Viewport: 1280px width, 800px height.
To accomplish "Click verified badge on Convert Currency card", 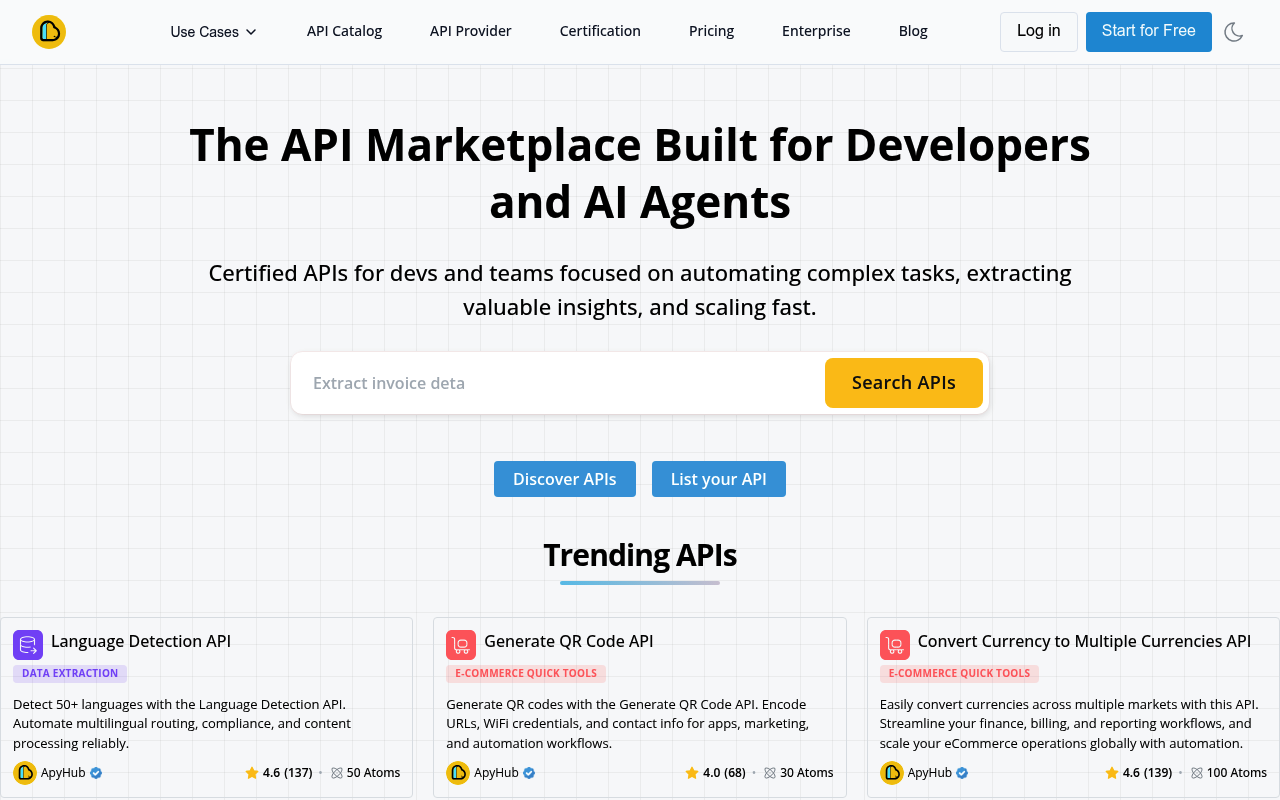I will click(x=963, y=773).
